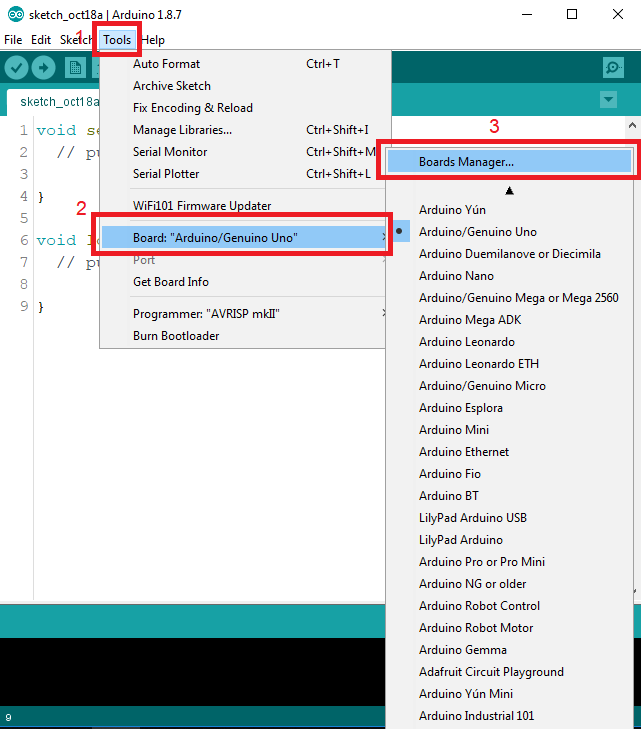Select Arduino Robot Control

pyautogui.click(x=509, y=606)
